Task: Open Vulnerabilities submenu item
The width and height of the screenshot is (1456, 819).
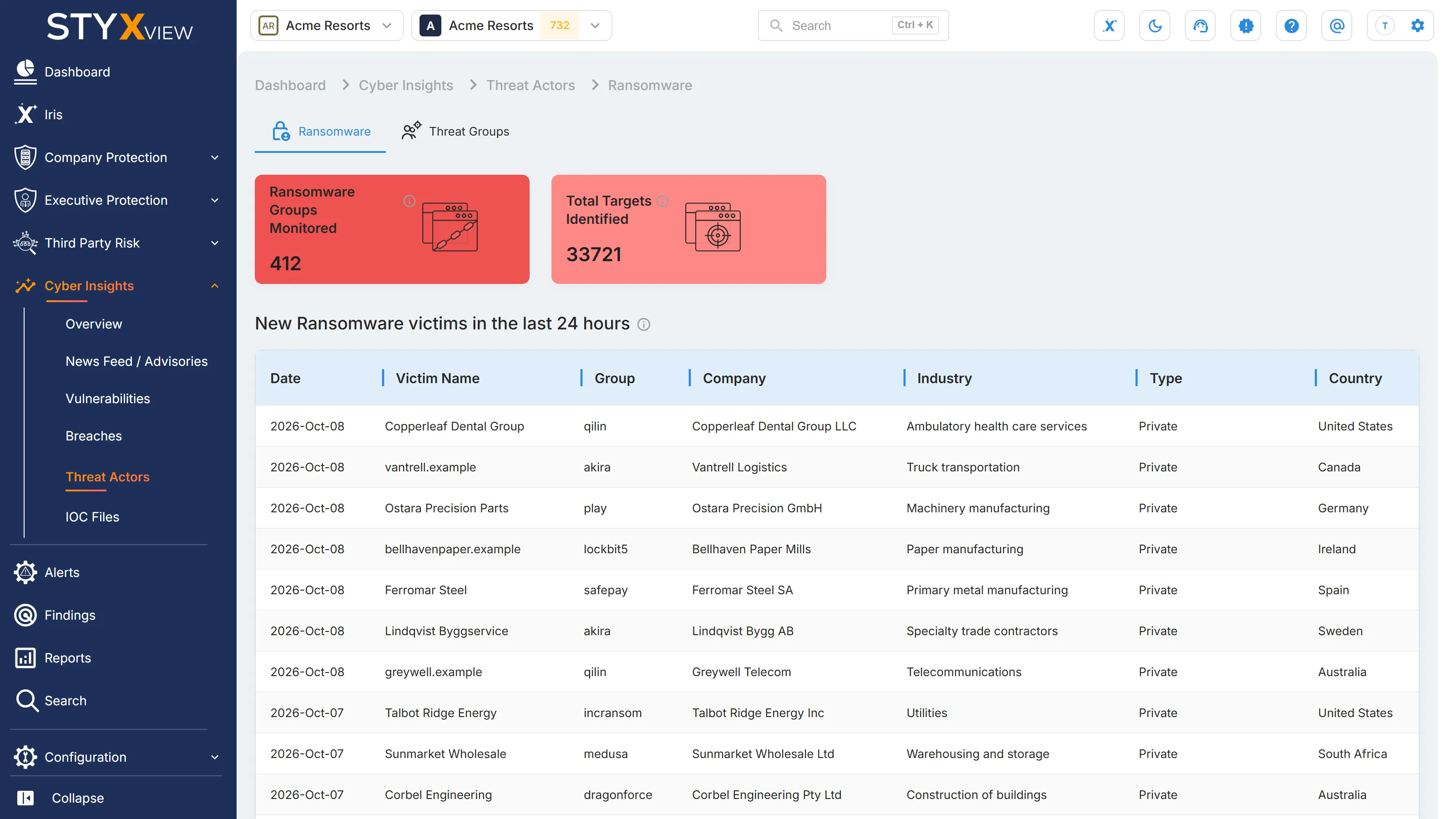Action: coord(108,399)
